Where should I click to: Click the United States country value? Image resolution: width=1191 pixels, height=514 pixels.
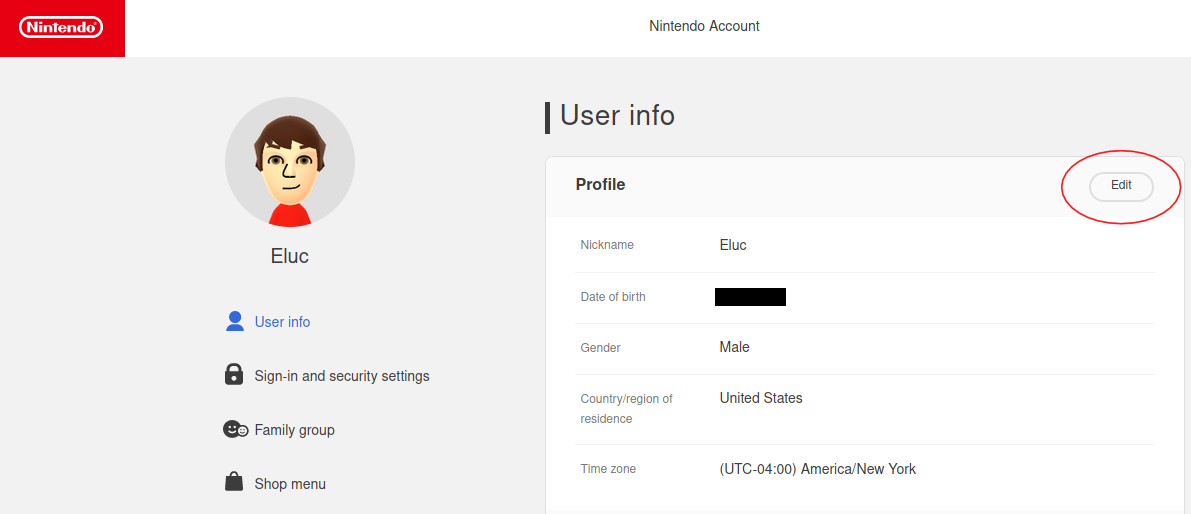click(x=761, y=398)
